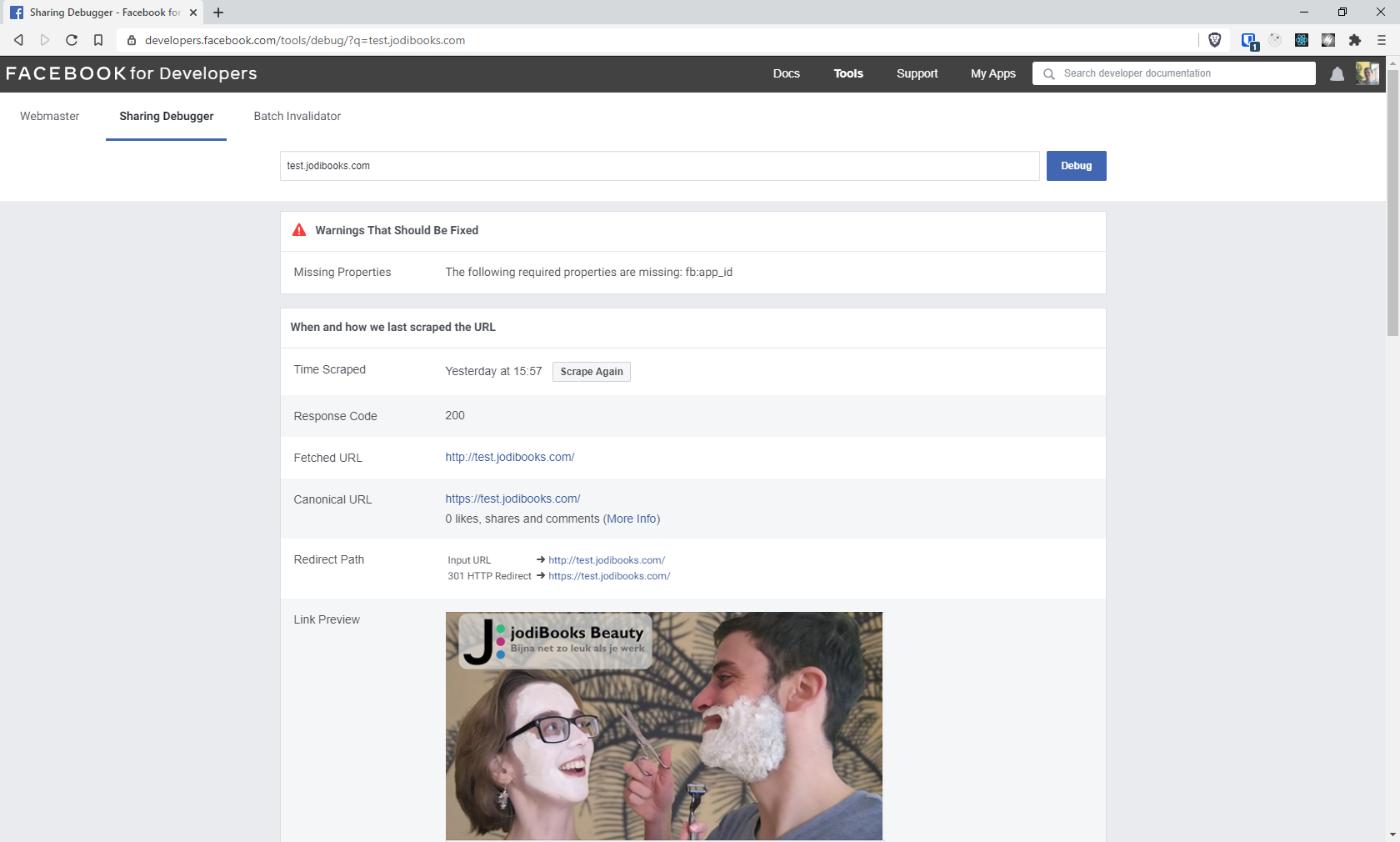This screenshot has height=842, width=1400.
Task: Select the Sharing Debugger browser tab title
Action: click(105, 13)
